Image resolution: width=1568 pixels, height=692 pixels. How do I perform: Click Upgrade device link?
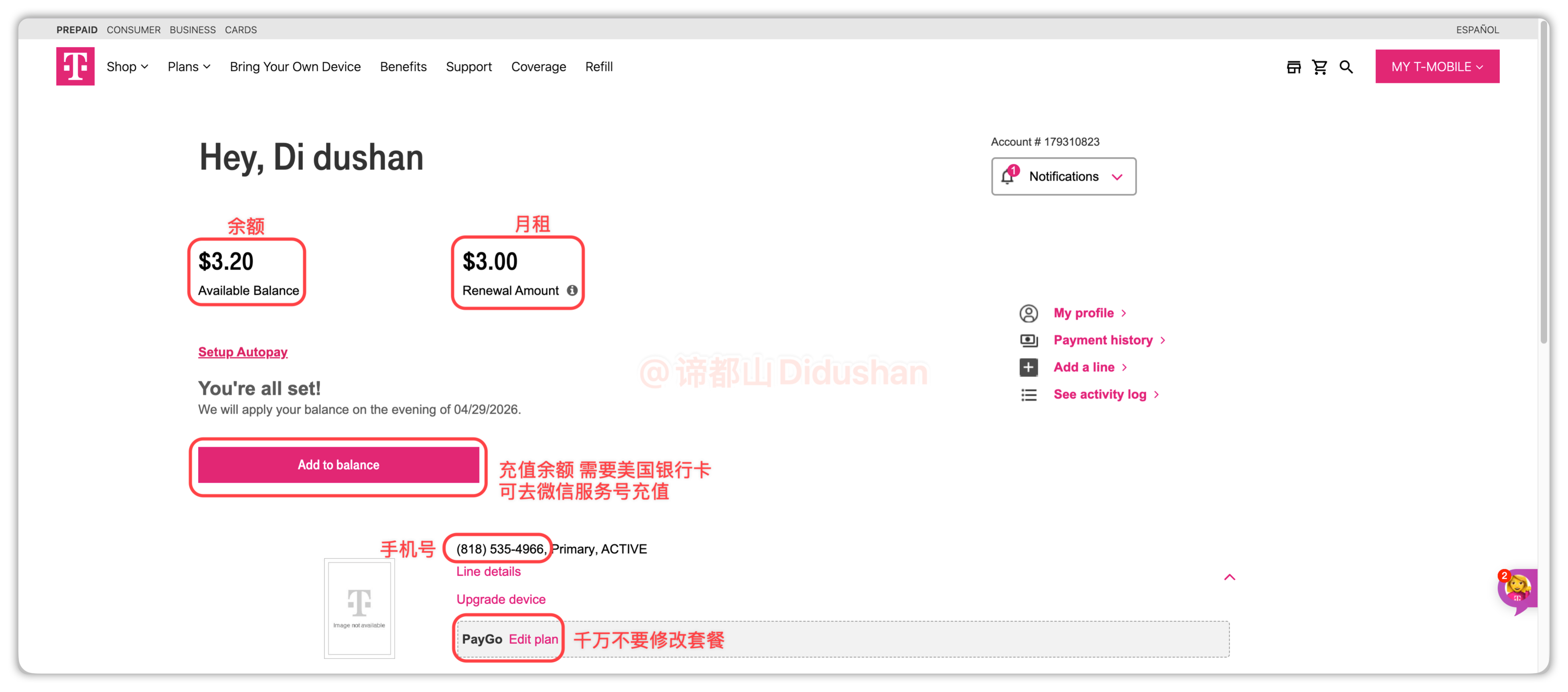tap(501, 599)
